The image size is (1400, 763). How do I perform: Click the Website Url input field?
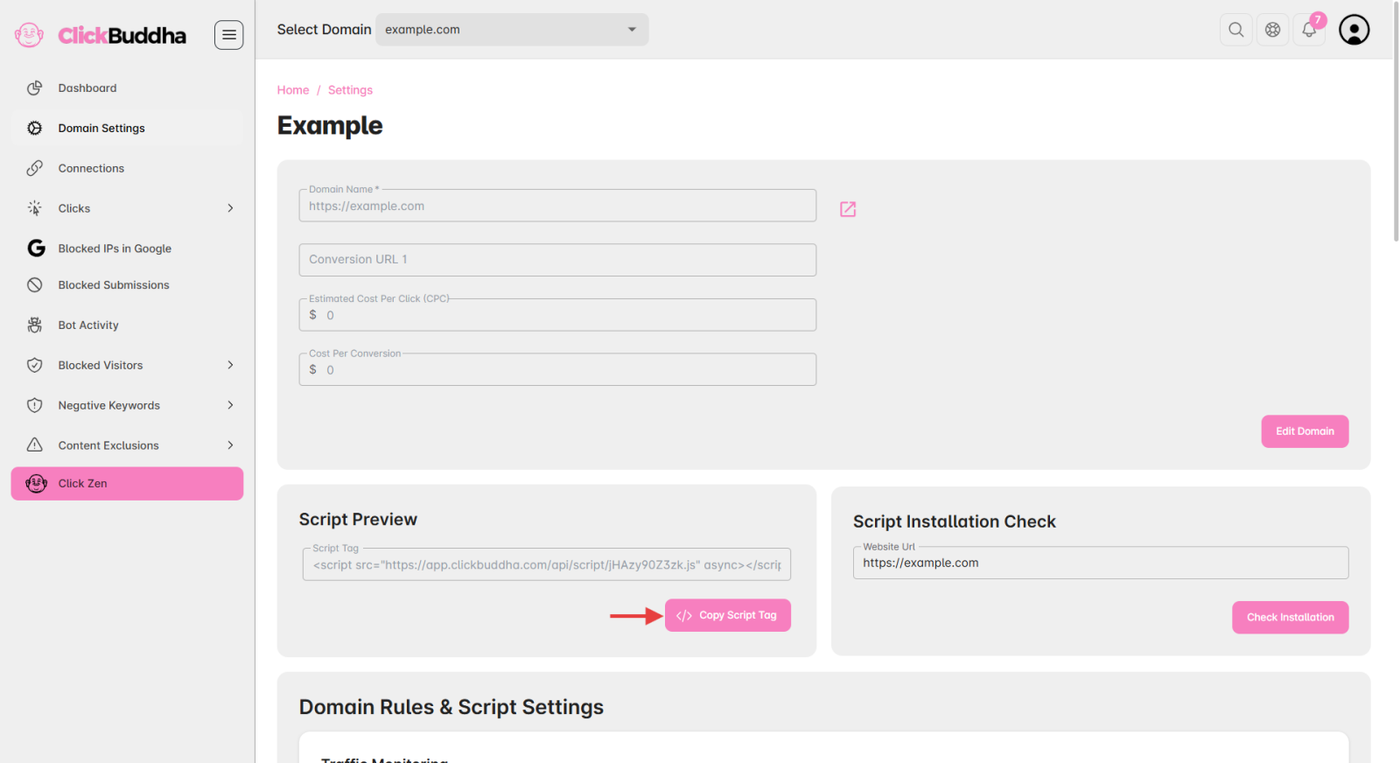pyautogui.click(x=1100, y=563)
